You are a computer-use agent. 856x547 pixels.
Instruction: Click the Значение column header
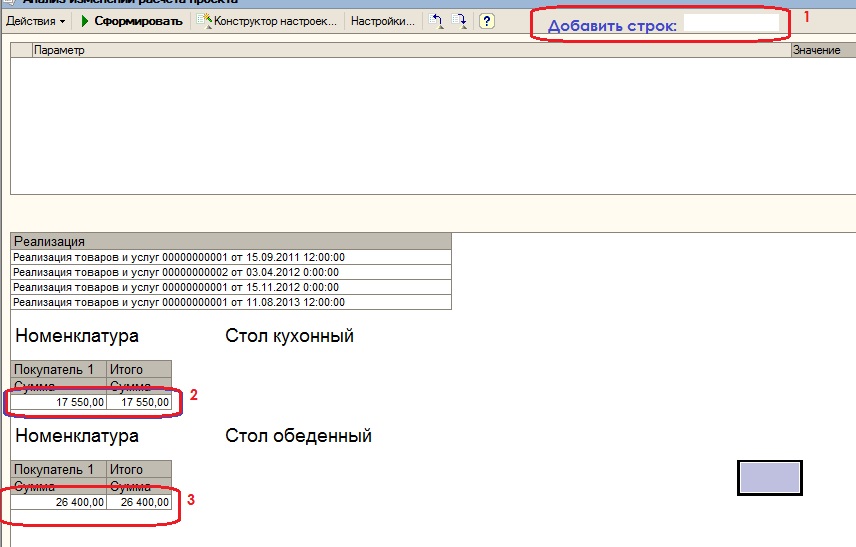820,50
